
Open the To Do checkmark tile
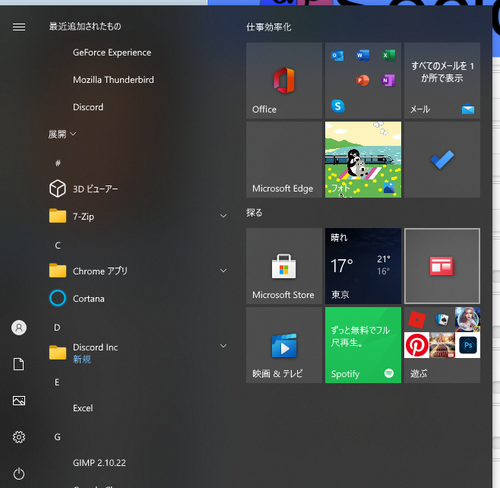click(442, 159)
